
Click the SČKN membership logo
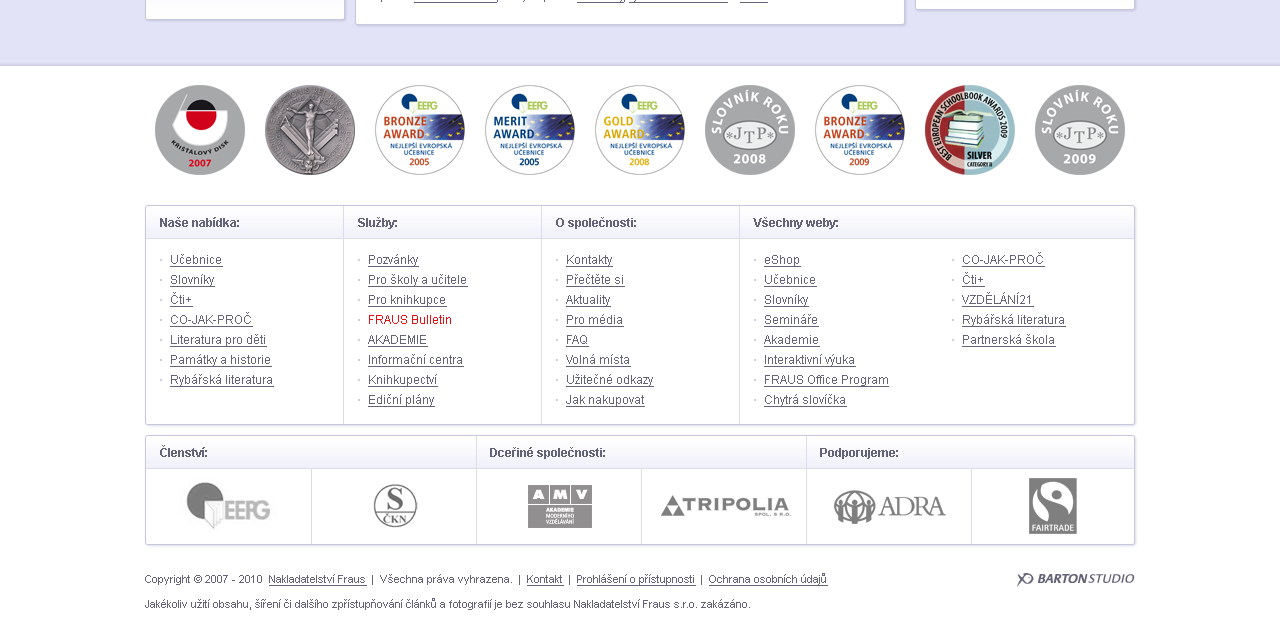tap(394, 506)
